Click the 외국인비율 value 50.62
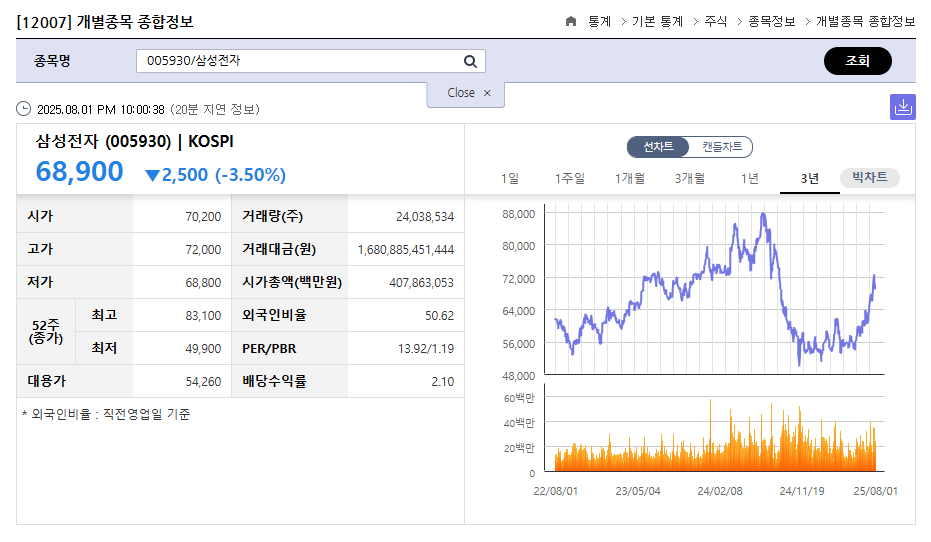 439,316
